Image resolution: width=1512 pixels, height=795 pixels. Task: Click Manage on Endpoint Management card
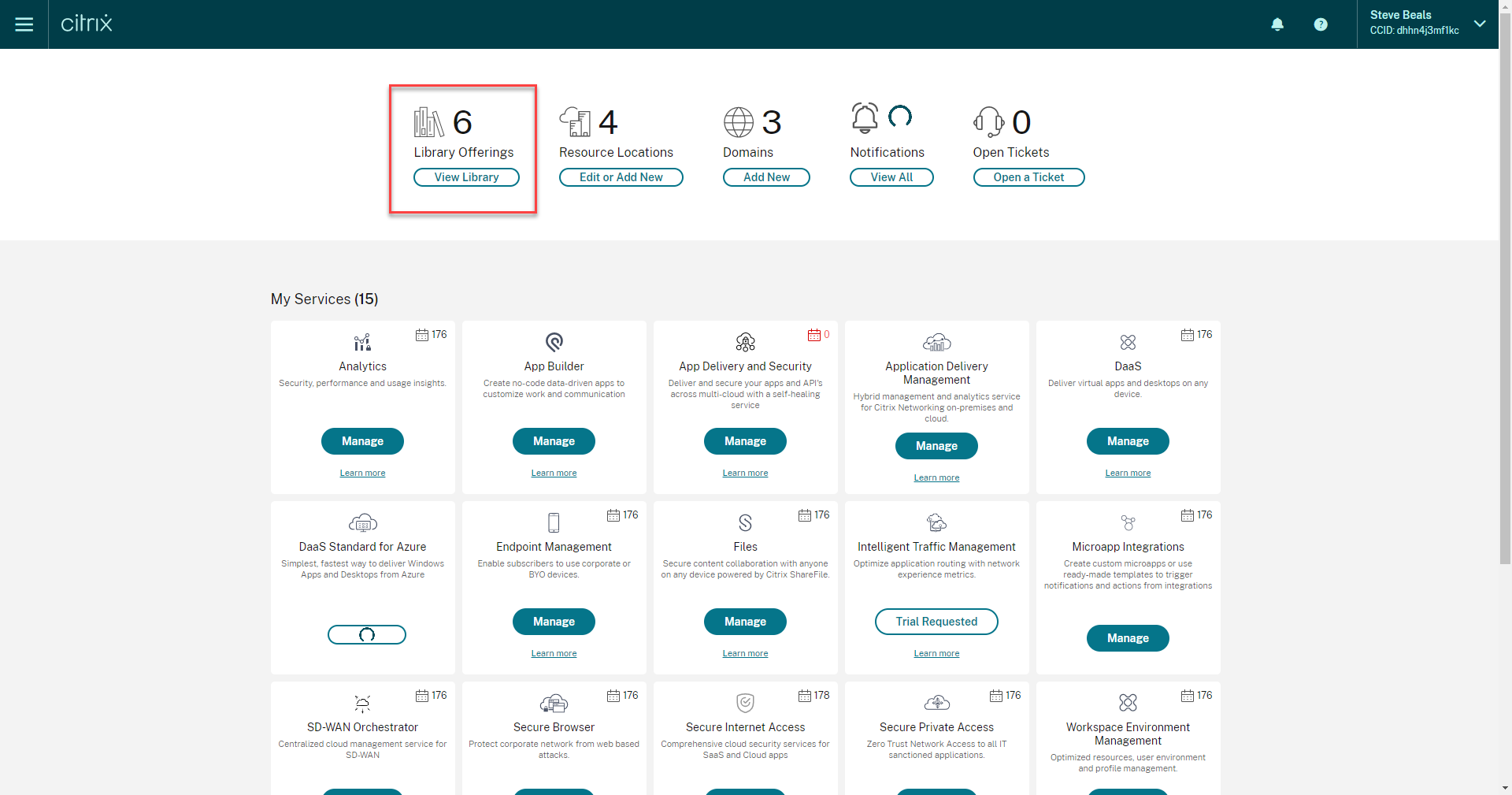(x=554, y=622)
